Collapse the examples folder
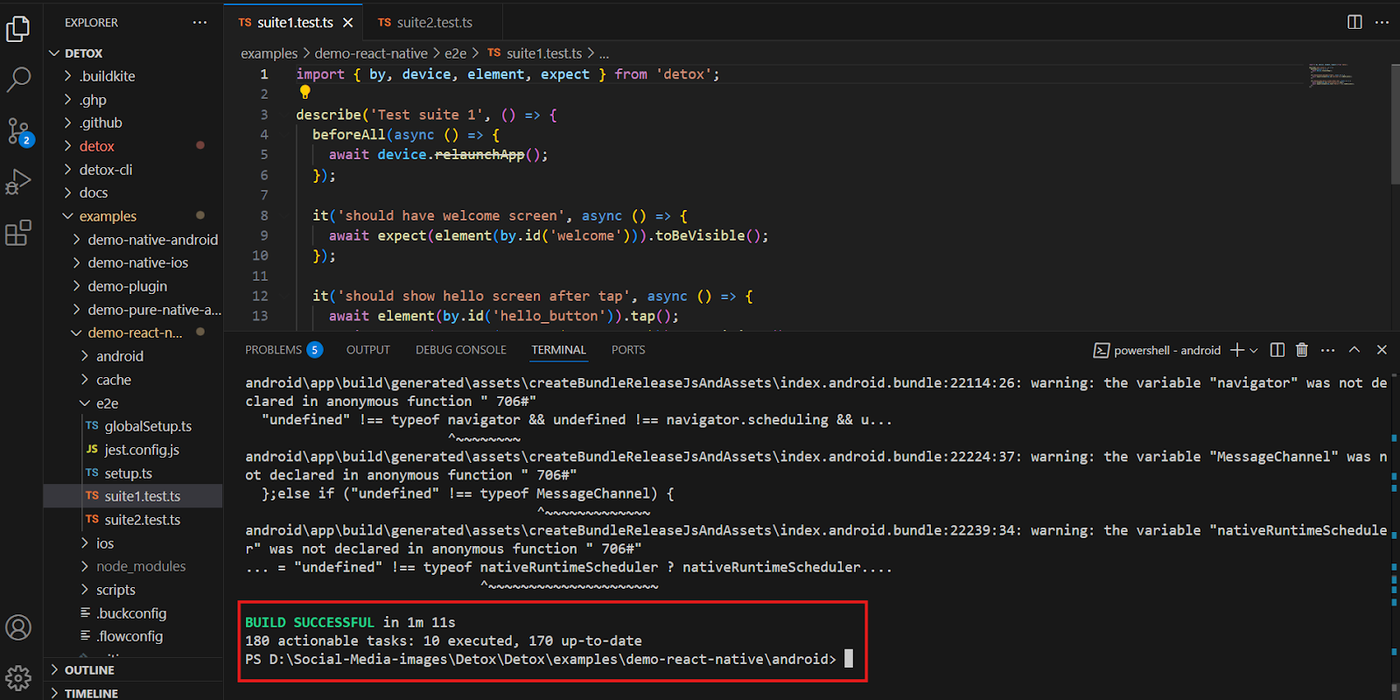The height and width of the screenshot is (700, 1400). pyautogui.click(x=133, y=216)
